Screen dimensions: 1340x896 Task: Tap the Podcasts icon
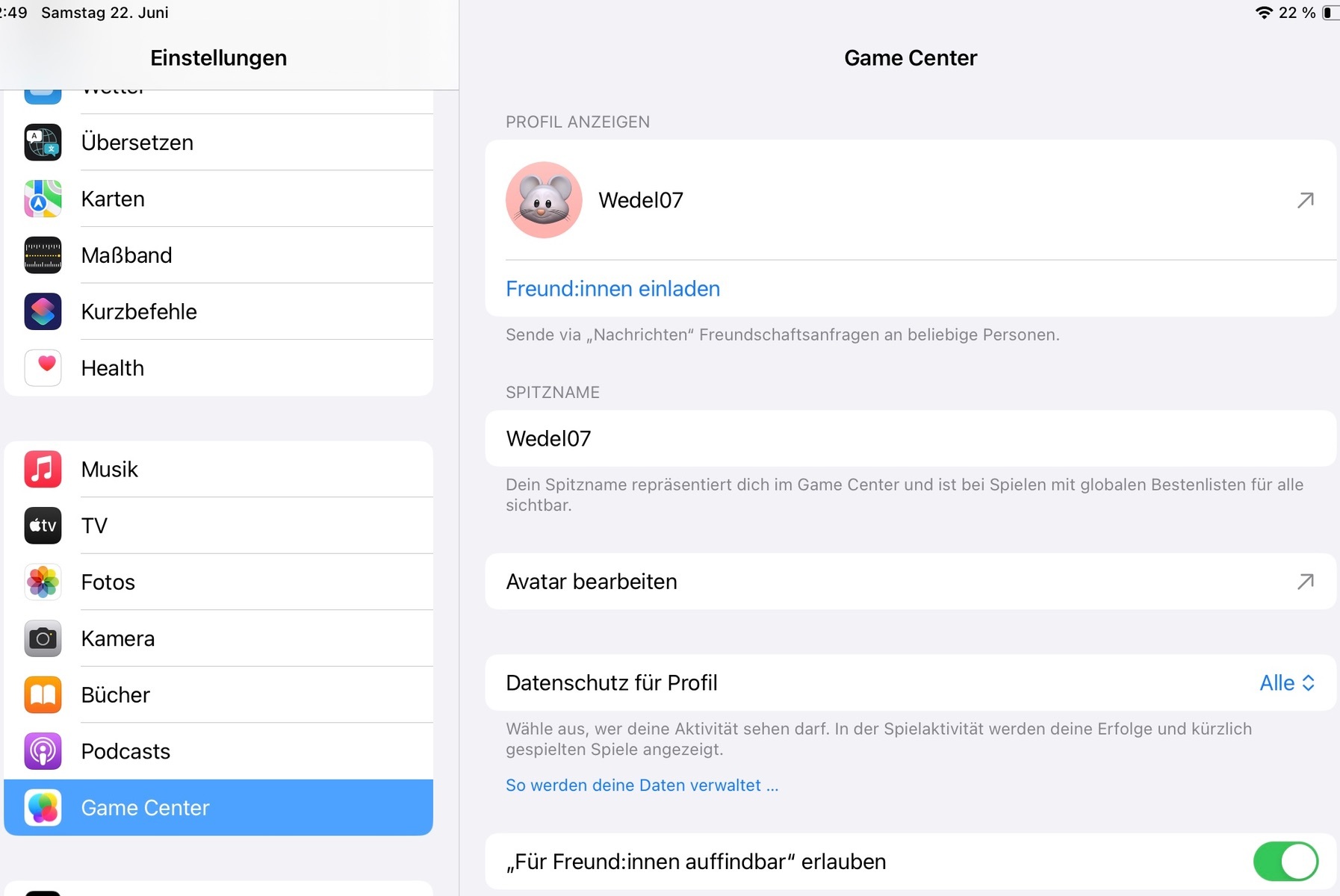click(x=43, y=751)
